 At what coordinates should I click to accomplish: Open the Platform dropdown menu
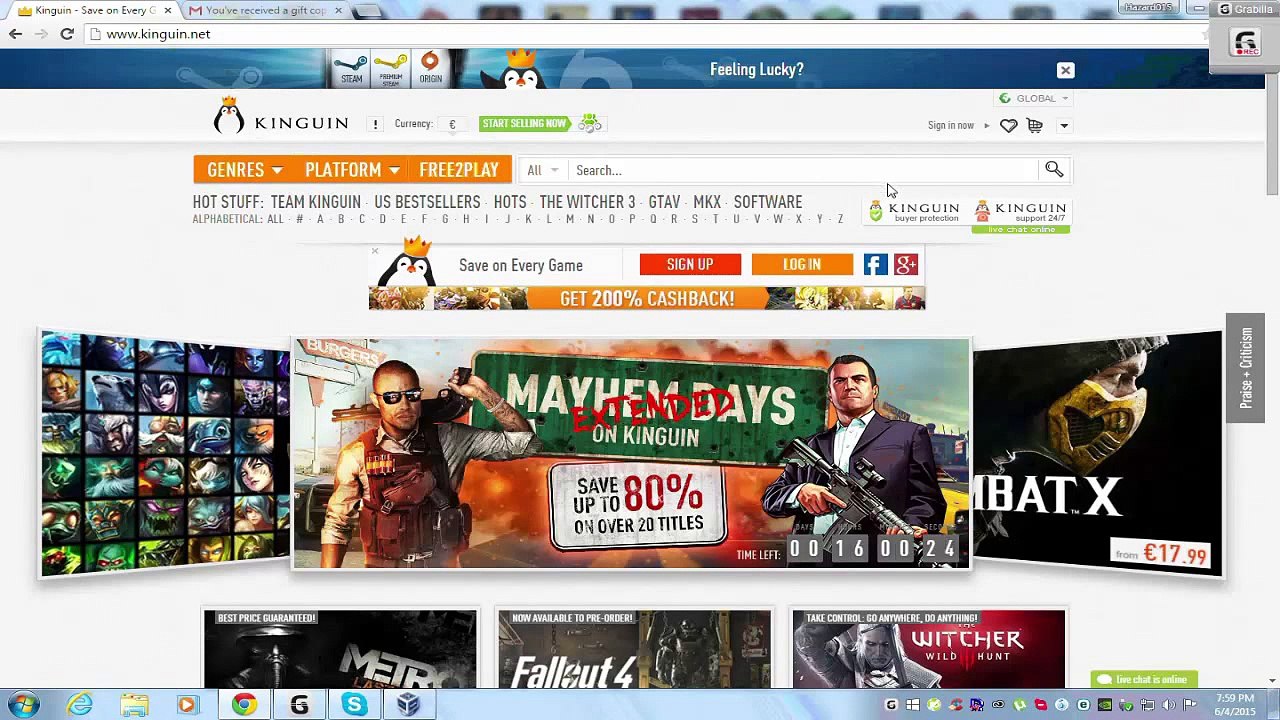point(352,170)
